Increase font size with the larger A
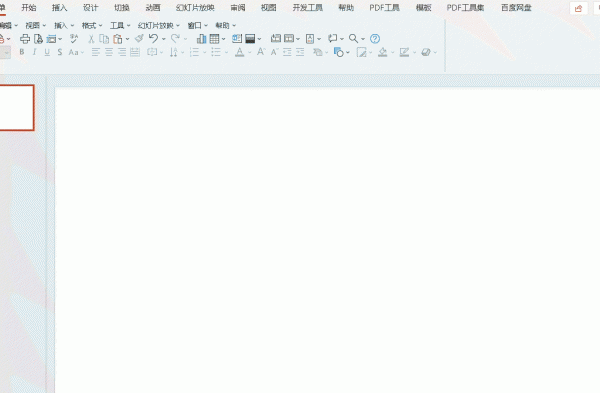This screenshot has width=600, height=393. click(261, 52)
